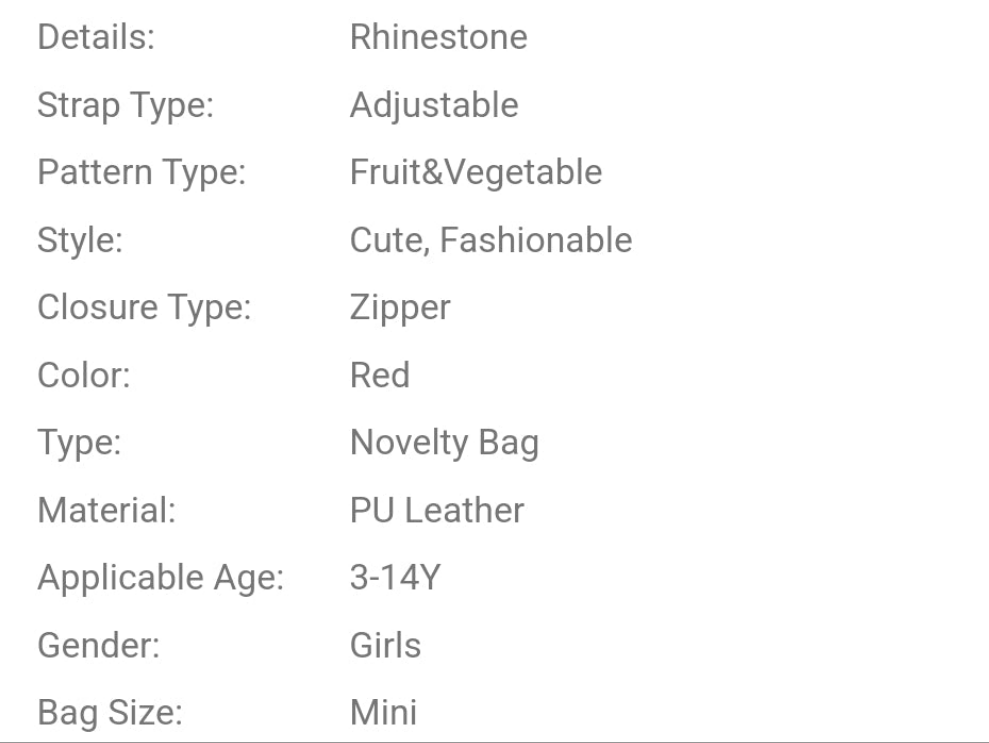Select the "Cute, Fashionable" style value
Viewport: 989px width, 743px height.
(x=491, y=241)
